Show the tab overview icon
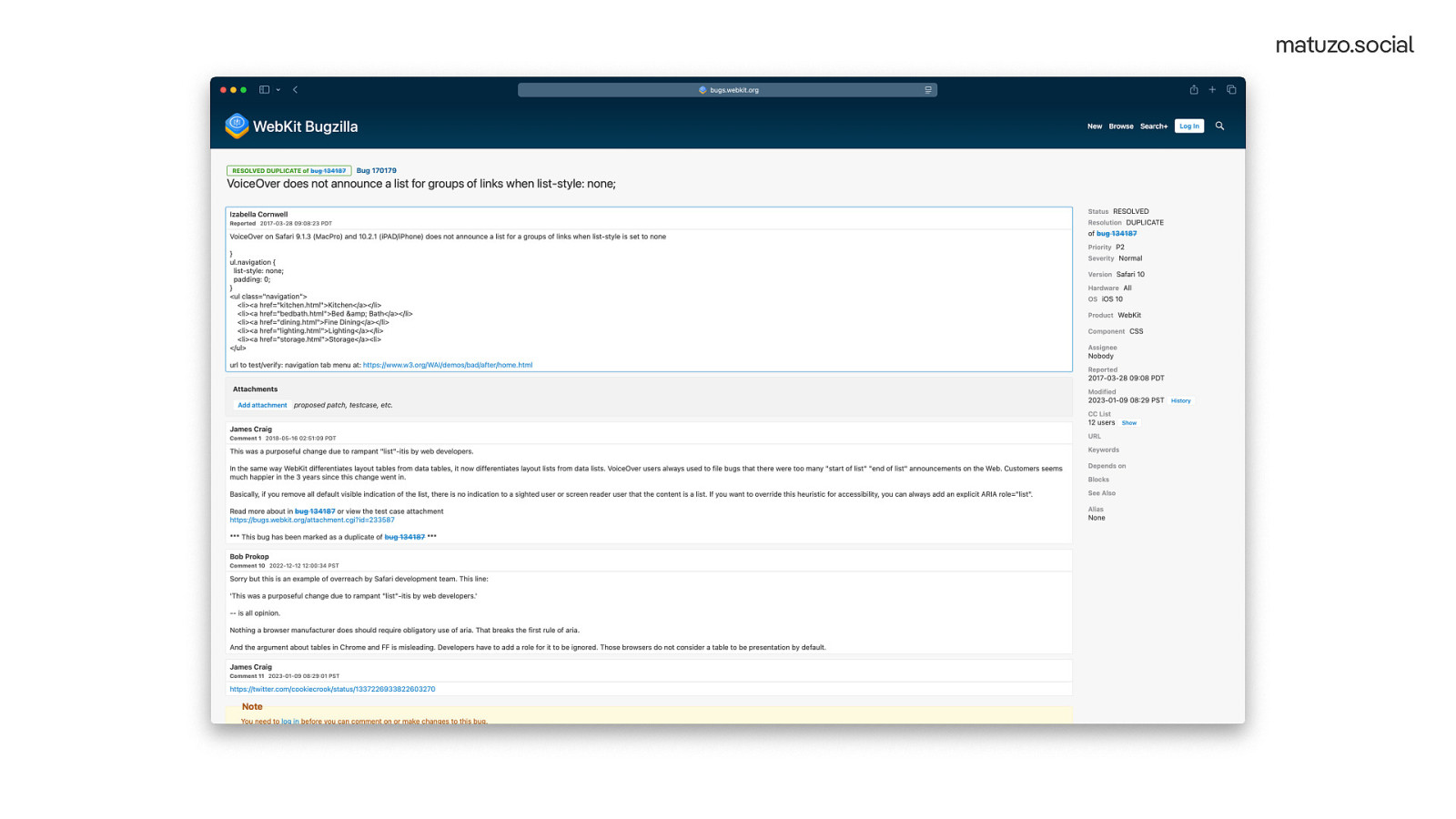This screenshot has height=819, width=1456. [1231, 90]
